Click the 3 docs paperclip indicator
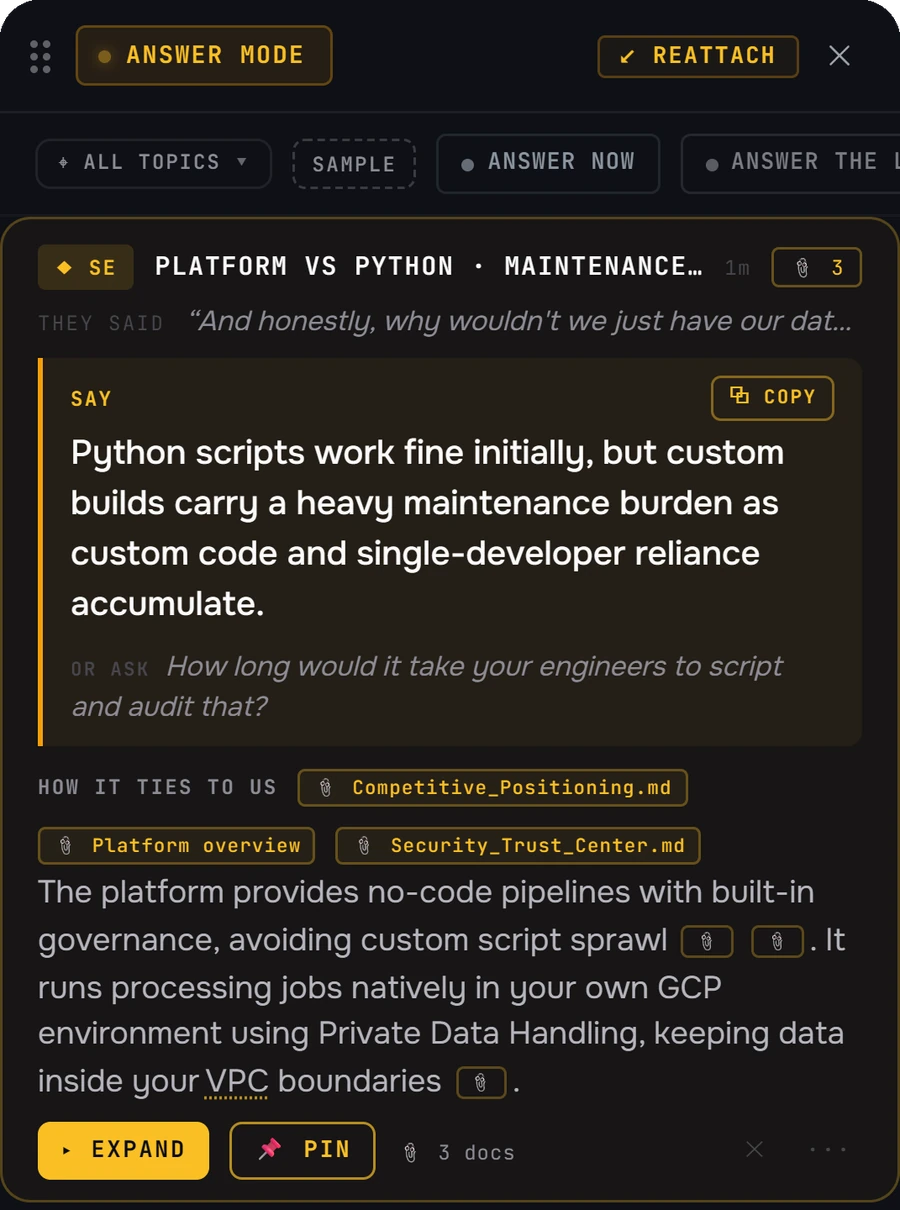 (x=458, y=1152)
